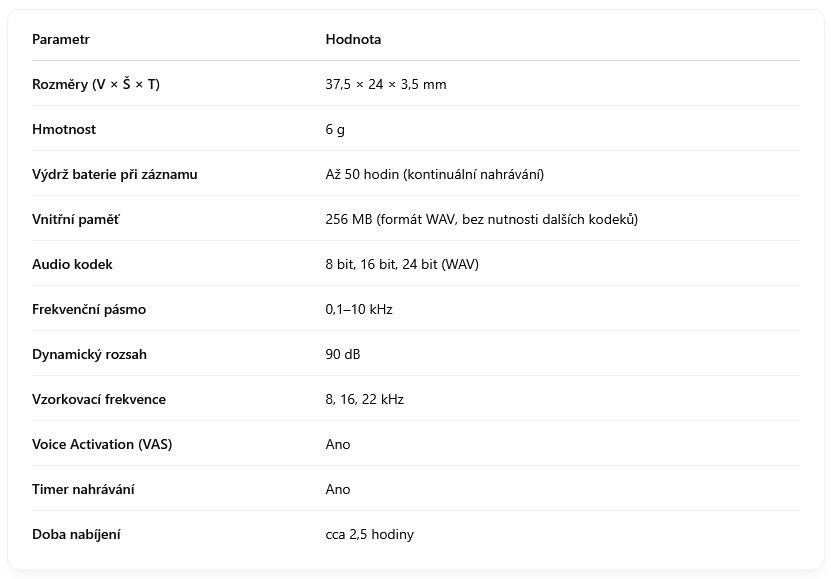The height and width of the screenshot is (579, 831).
Task: Select the Audio kodek label
Action: tap(72, 264)
